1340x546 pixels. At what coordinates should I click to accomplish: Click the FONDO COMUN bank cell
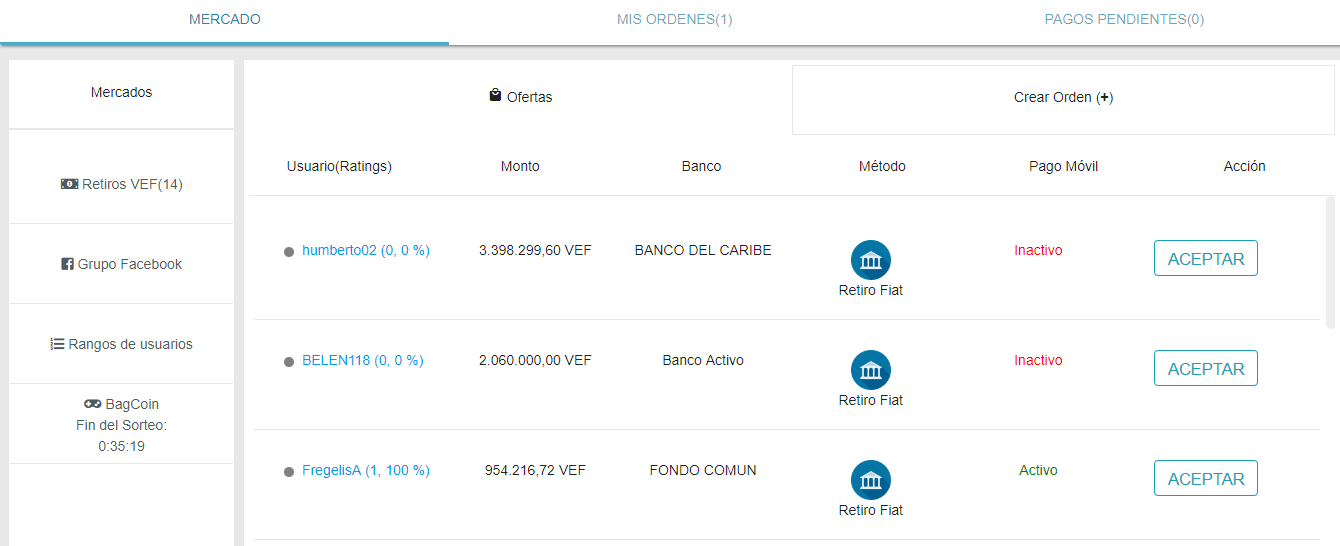coord(703,470)
